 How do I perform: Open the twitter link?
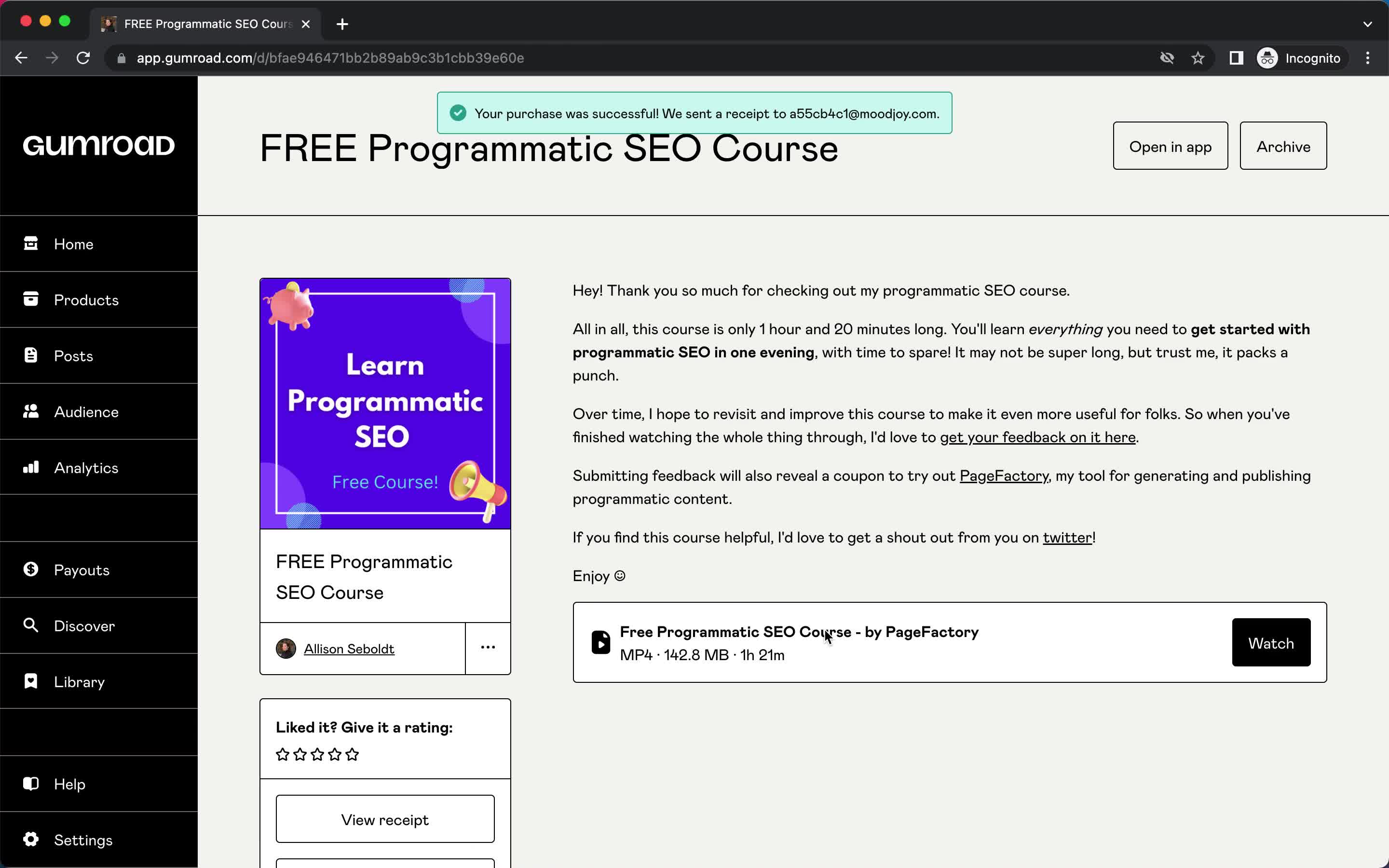(1067, 537)
